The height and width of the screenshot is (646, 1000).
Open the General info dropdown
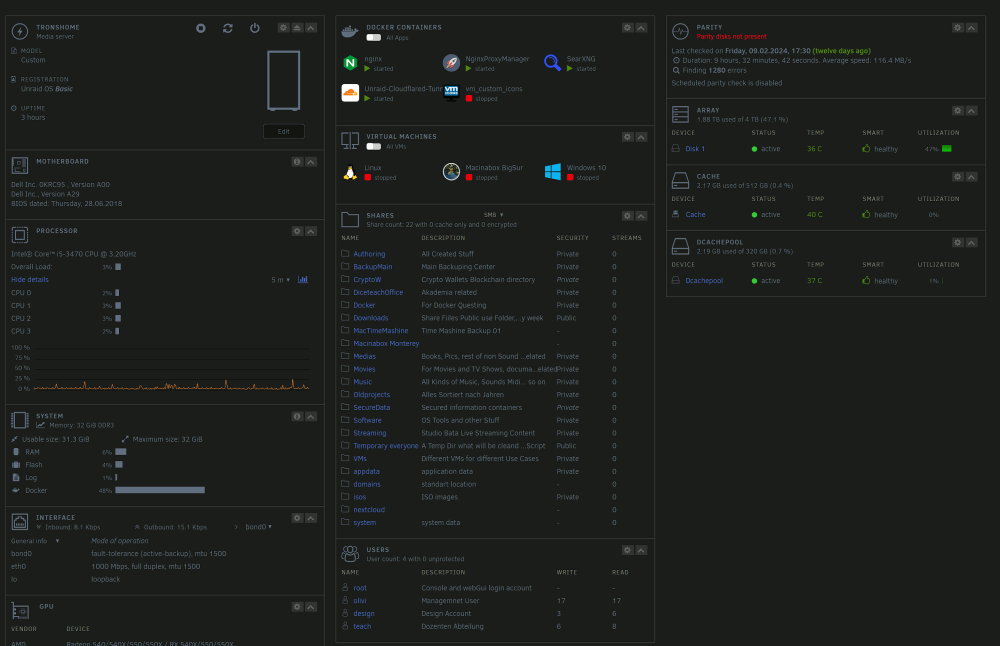(35, 541)
